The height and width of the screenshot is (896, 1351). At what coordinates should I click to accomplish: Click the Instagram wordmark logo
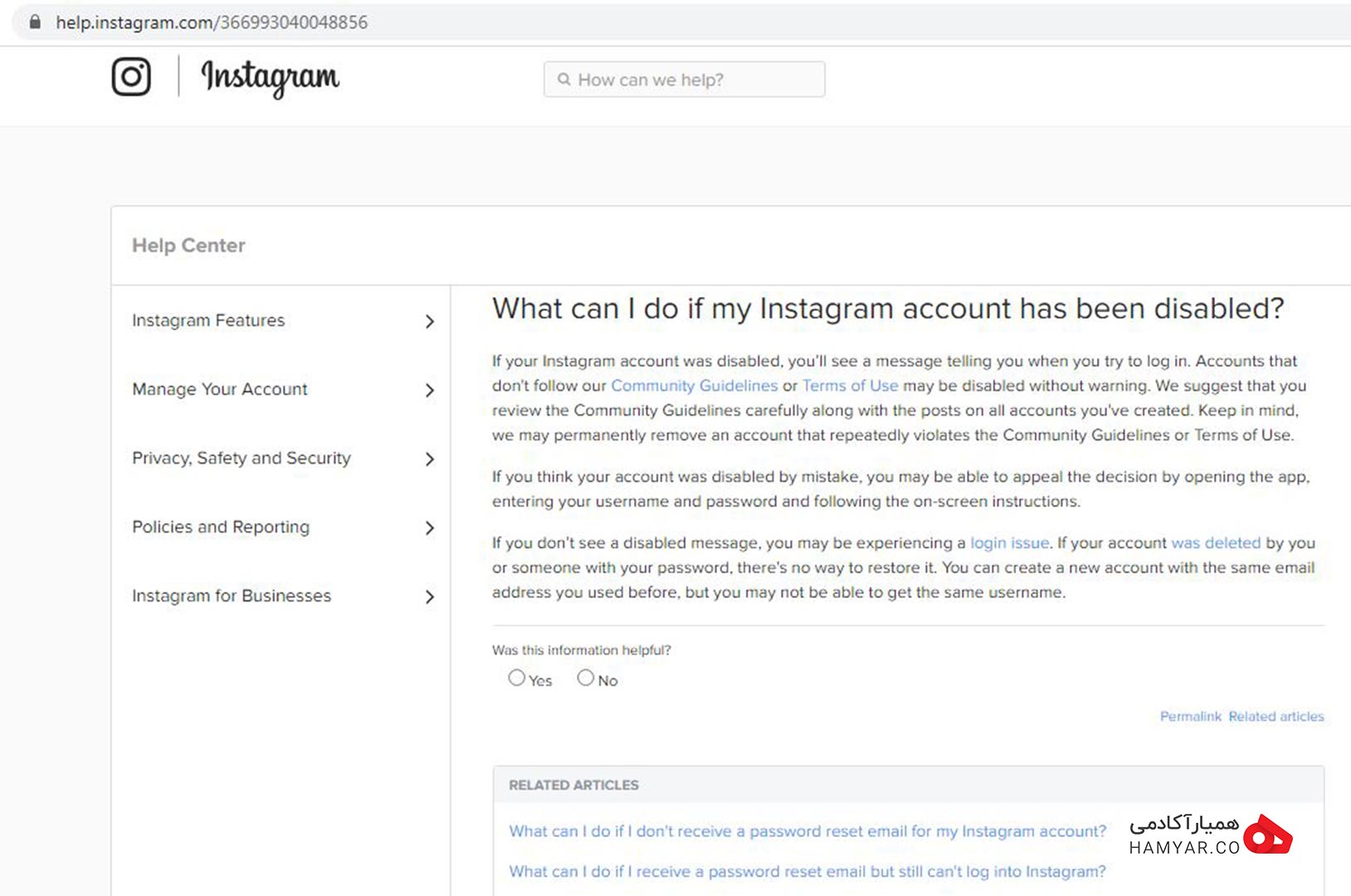(270, 78)
